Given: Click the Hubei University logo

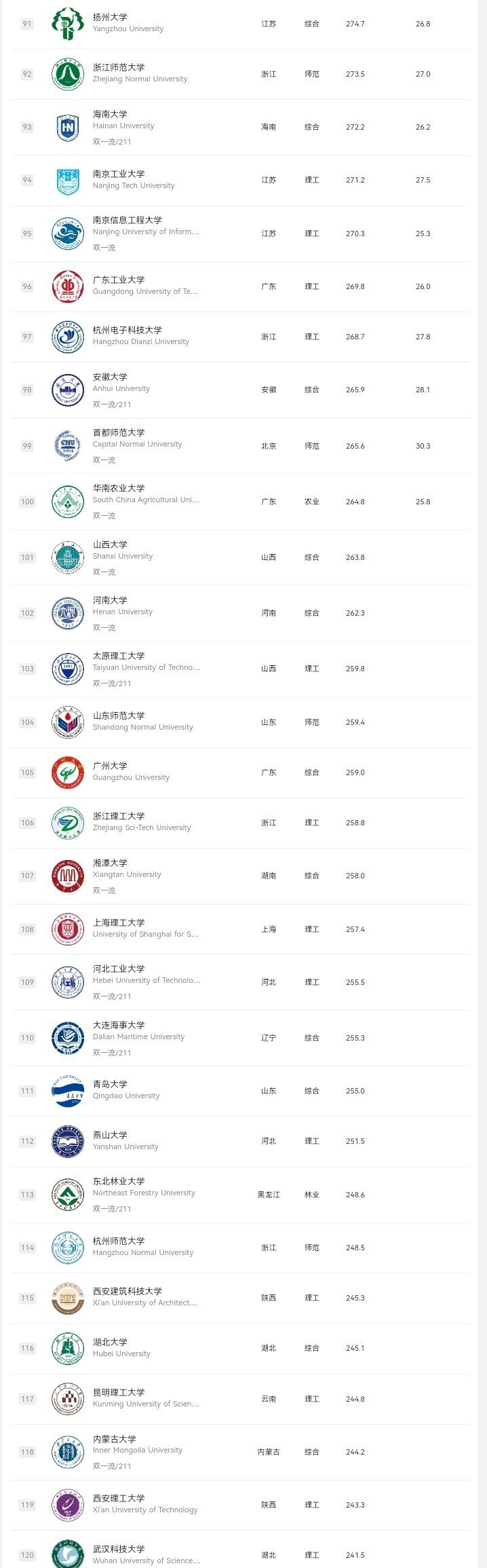Looking at the screenshot, I should [68, 1348].
